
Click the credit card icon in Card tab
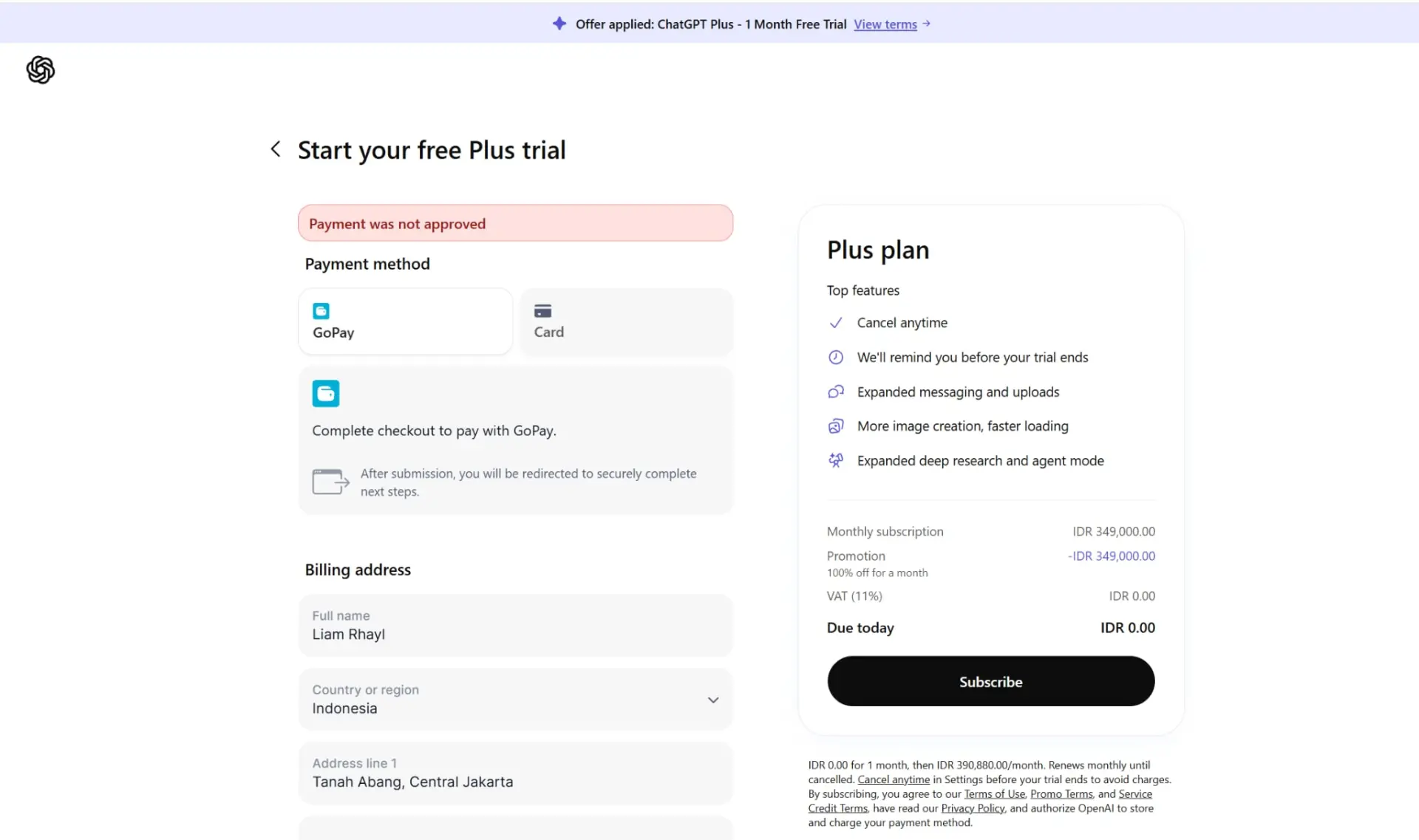(x=542, y=311)
